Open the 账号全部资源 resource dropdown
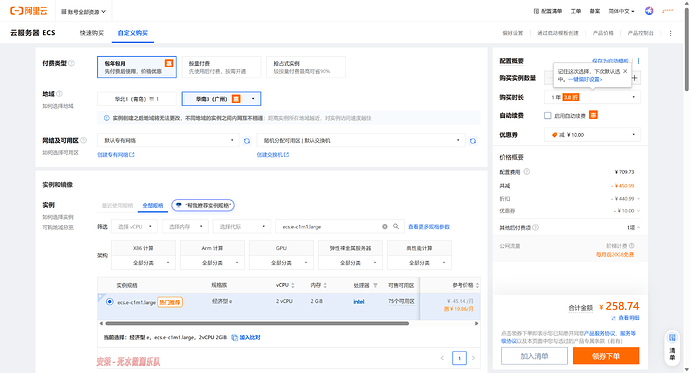The height and width of the screenshot is (373, 690). click(x=84, y=12)
